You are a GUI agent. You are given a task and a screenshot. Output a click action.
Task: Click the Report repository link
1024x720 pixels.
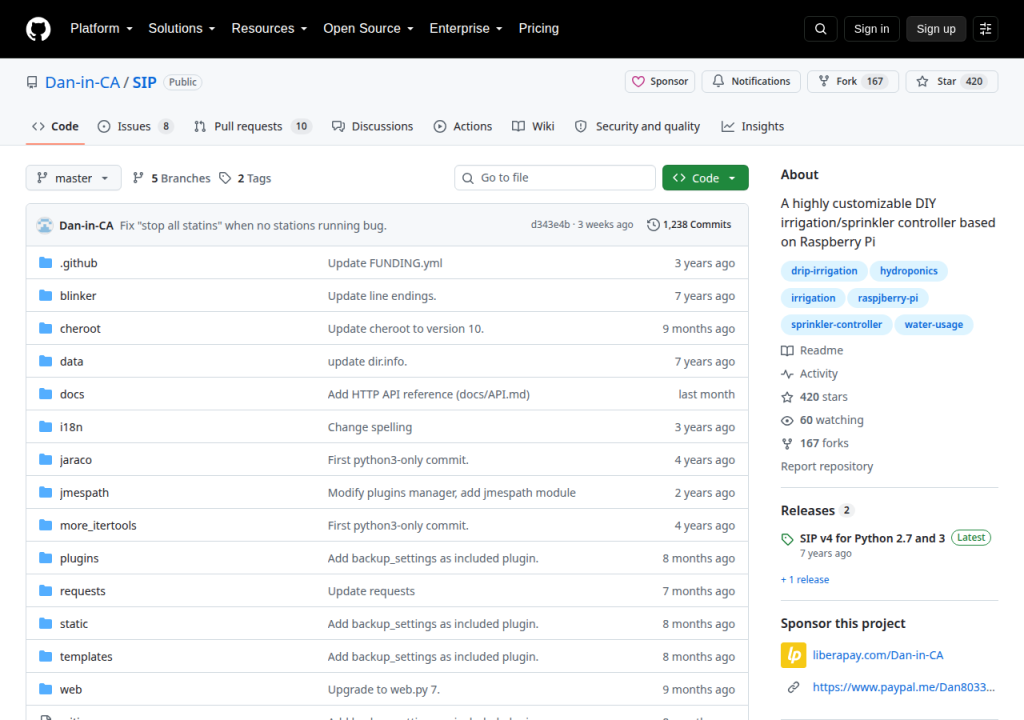pos(827,466)
